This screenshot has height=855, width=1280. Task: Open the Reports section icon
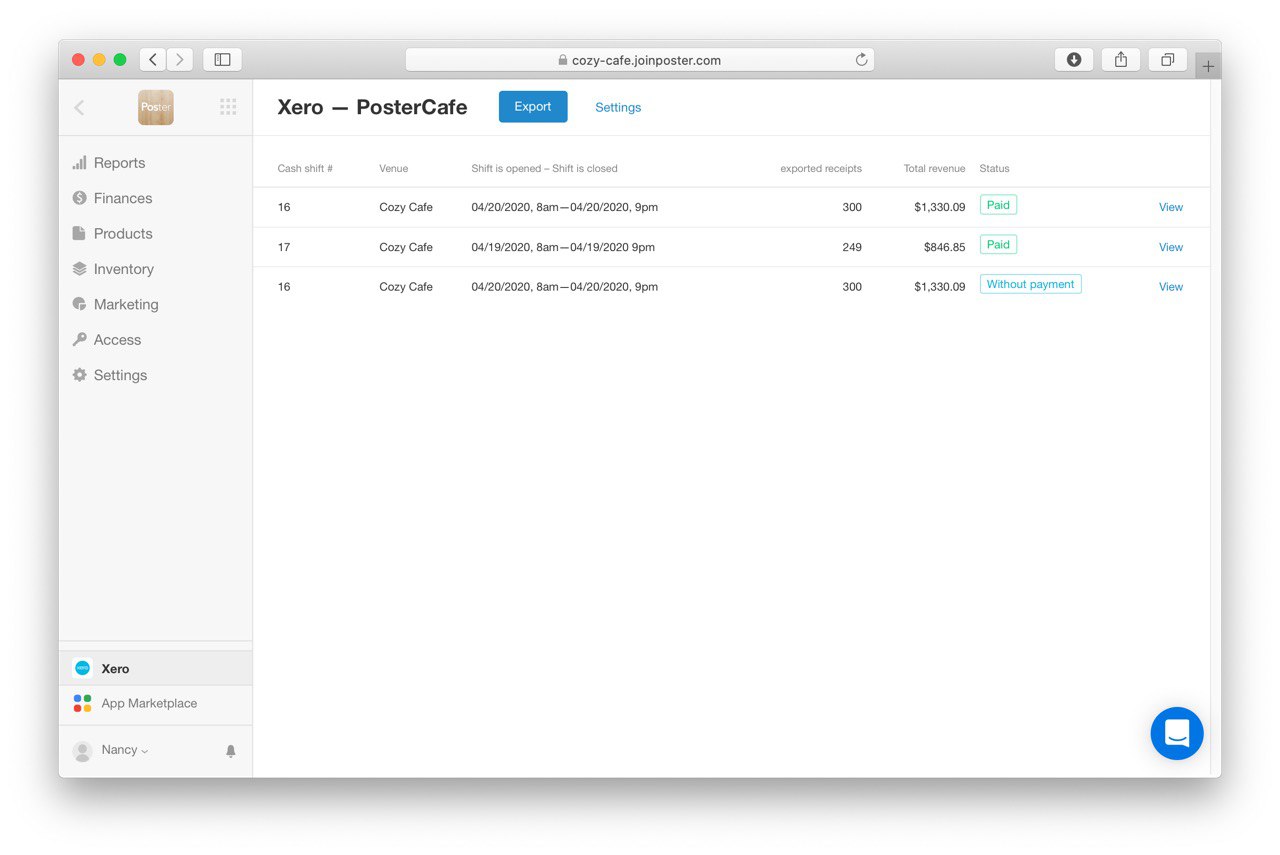tap(79, 163)
